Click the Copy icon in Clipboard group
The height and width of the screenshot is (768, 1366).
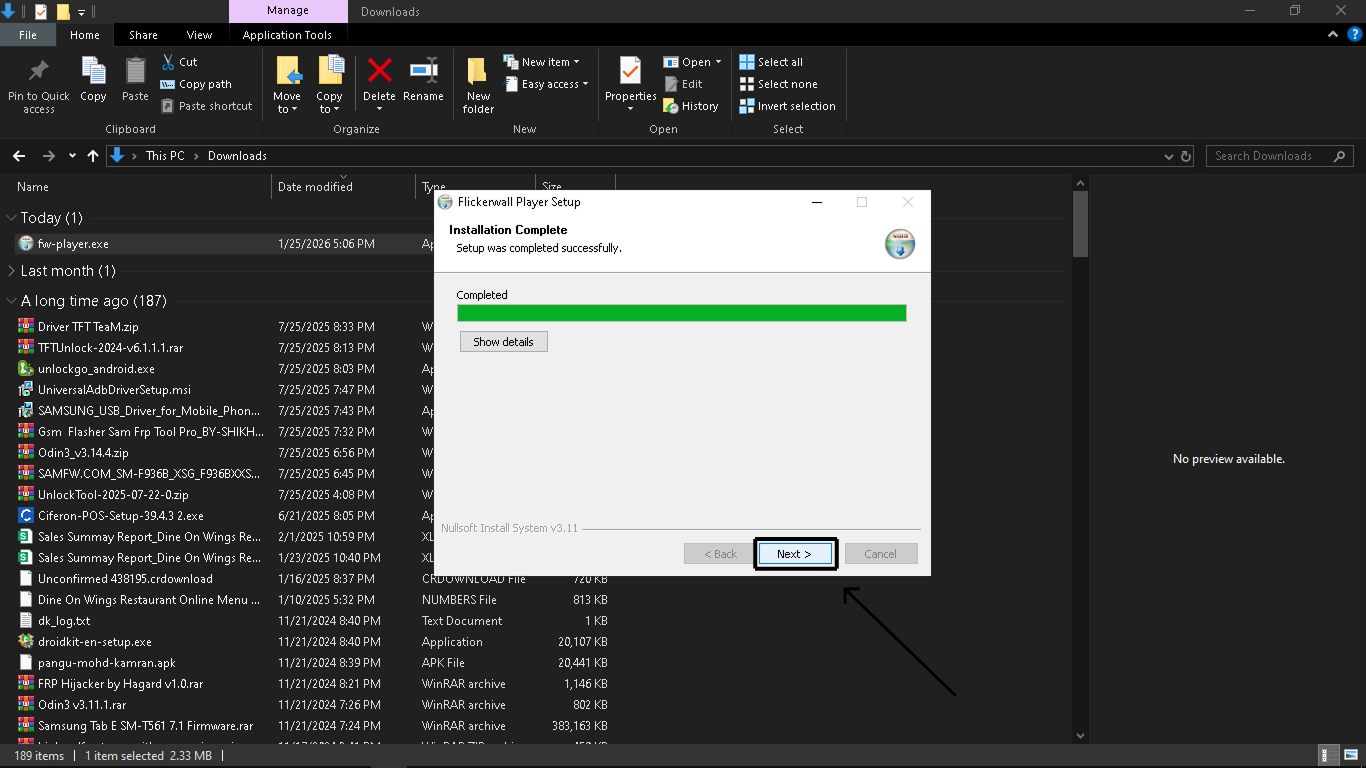pos(93,71)
